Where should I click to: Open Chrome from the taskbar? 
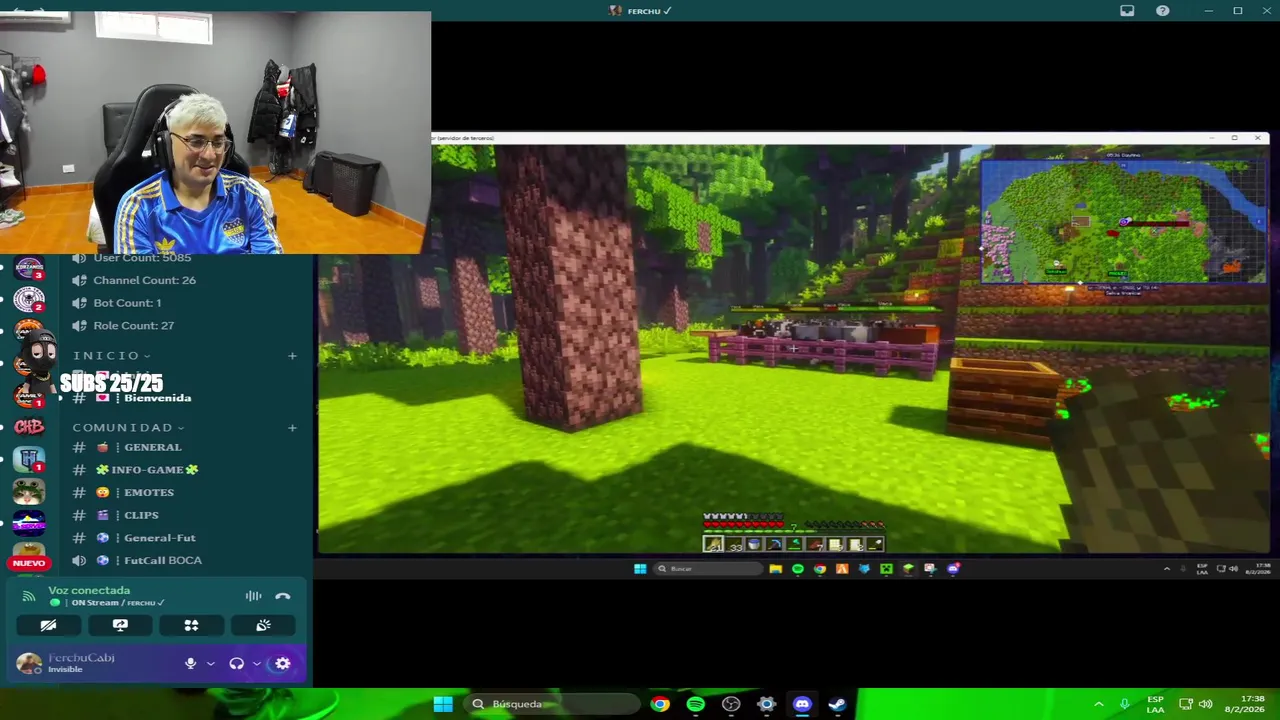tap(660, 704)
